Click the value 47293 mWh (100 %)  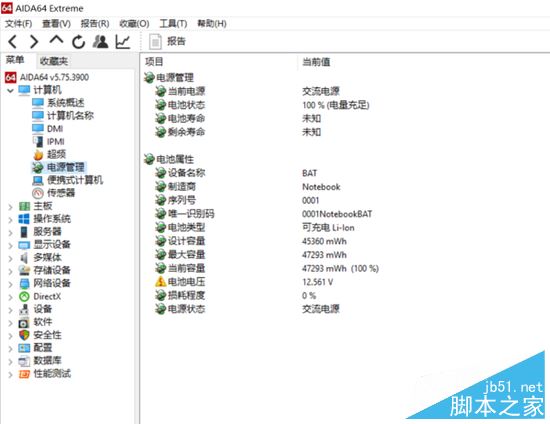pos(340,269)
